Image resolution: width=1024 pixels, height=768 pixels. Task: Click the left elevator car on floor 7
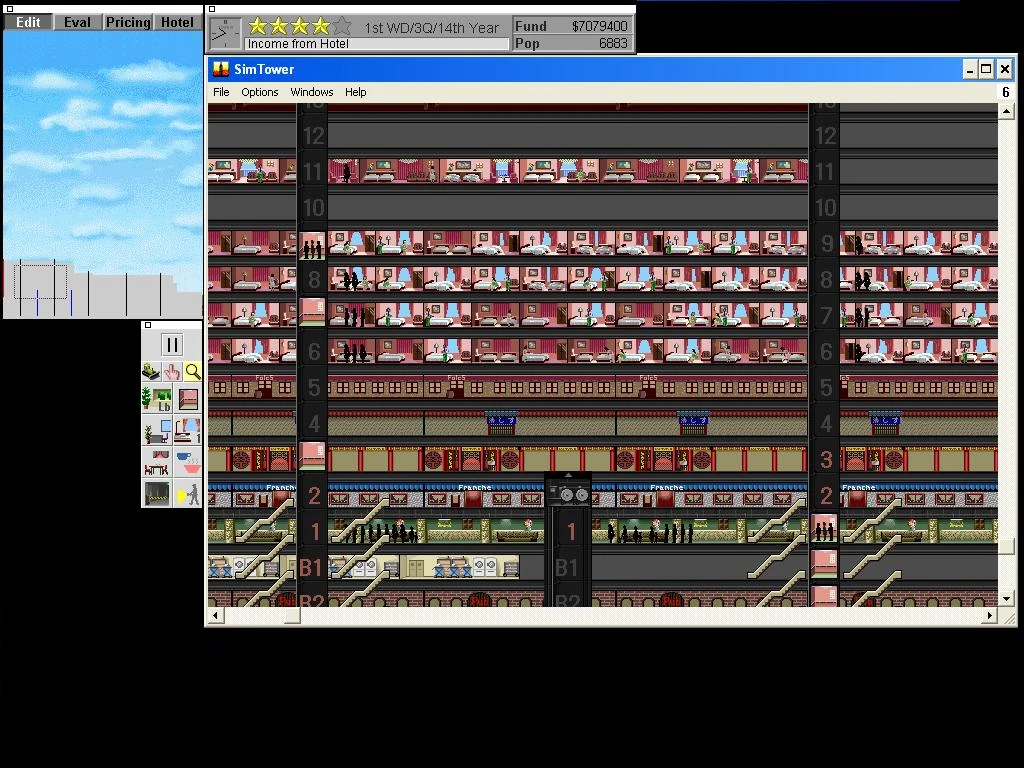point(312,312)
